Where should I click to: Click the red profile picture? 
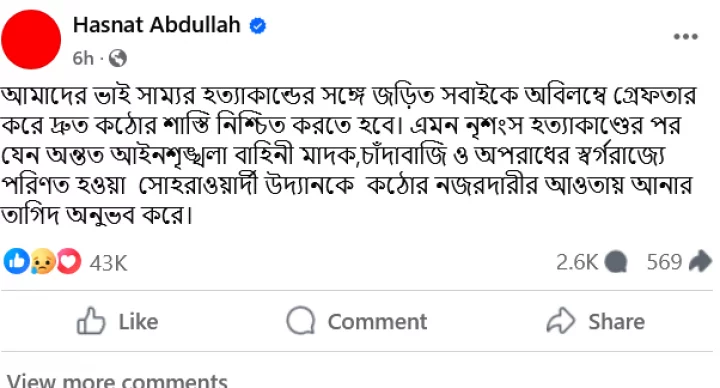click(x=31, y=39)
